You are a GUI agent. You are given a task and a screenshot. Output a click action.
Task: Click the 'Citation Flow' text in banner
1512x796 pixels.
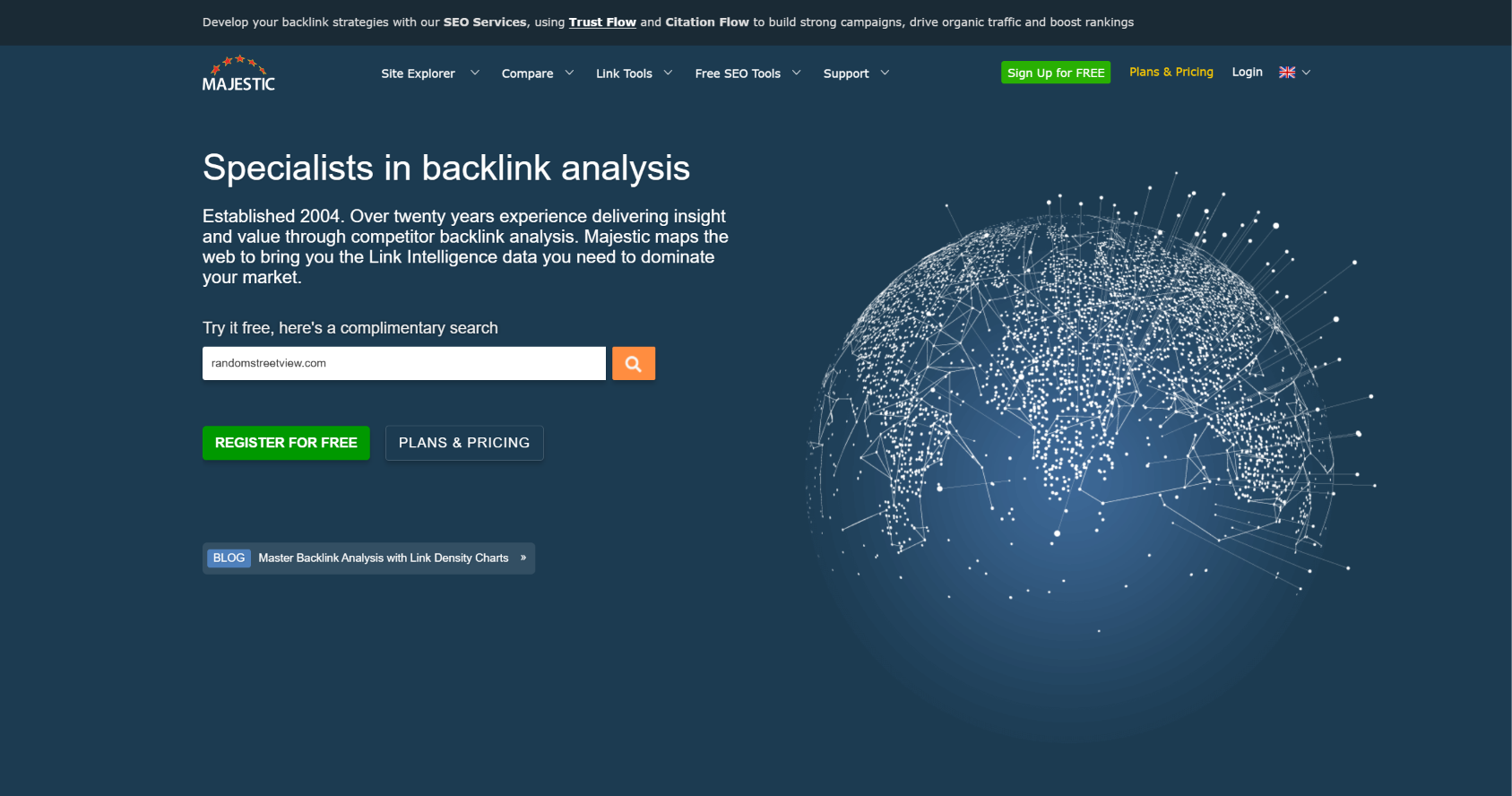pyautogui.click(x=707, y=22)
